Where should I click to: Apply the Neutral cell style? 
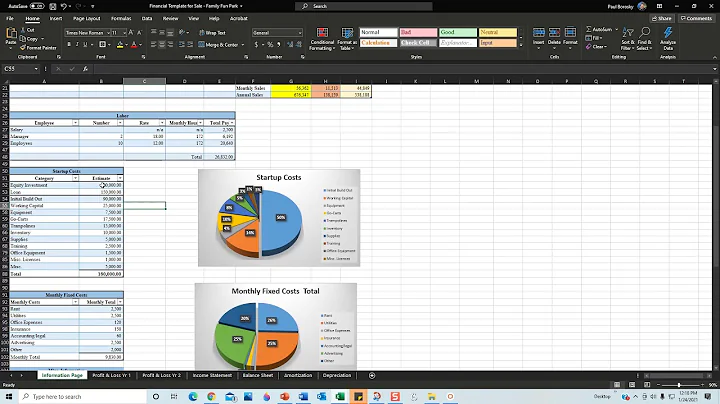pos(498,32)
